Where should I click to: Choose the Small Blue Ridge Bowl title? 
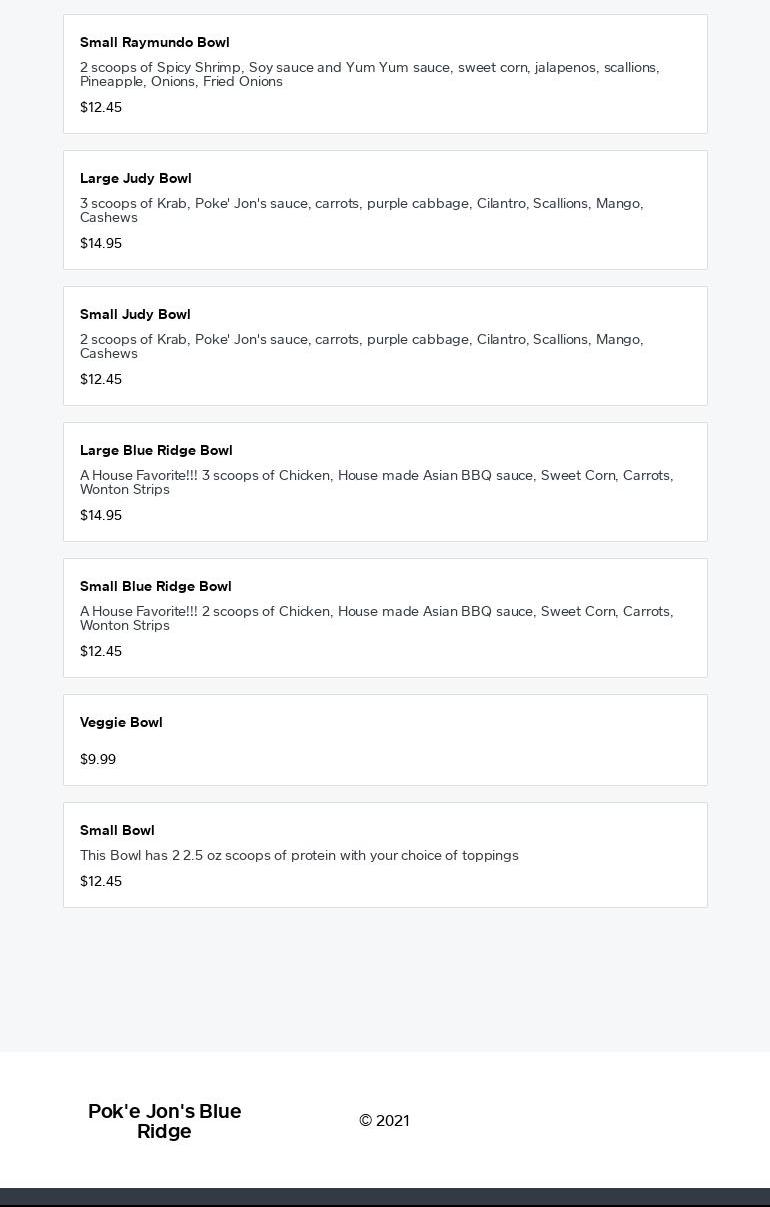(156, 586)
